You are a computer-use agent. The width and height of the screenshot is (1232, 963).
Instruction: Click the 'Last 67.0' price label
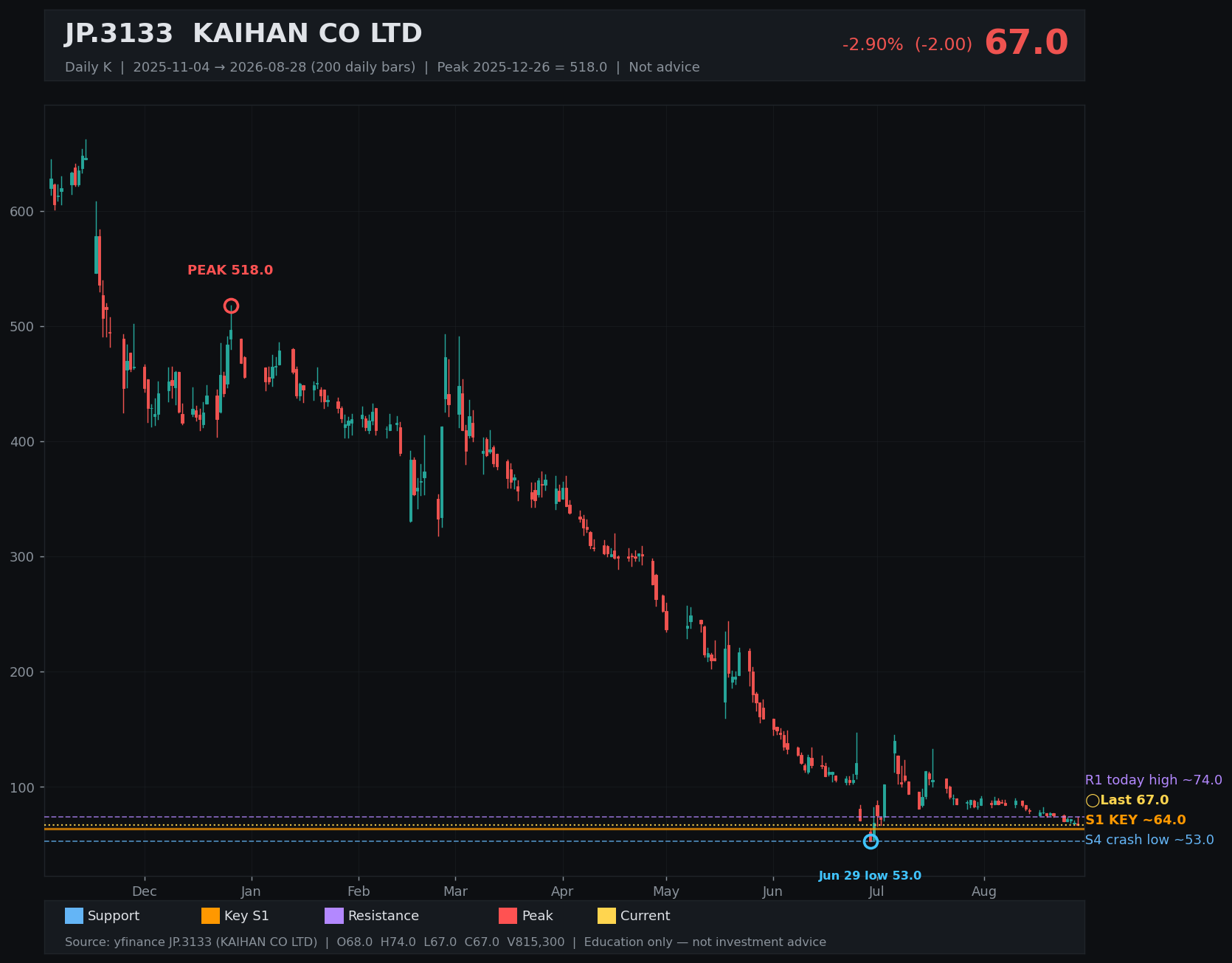pyautogui.click(x=1135, y=800)
